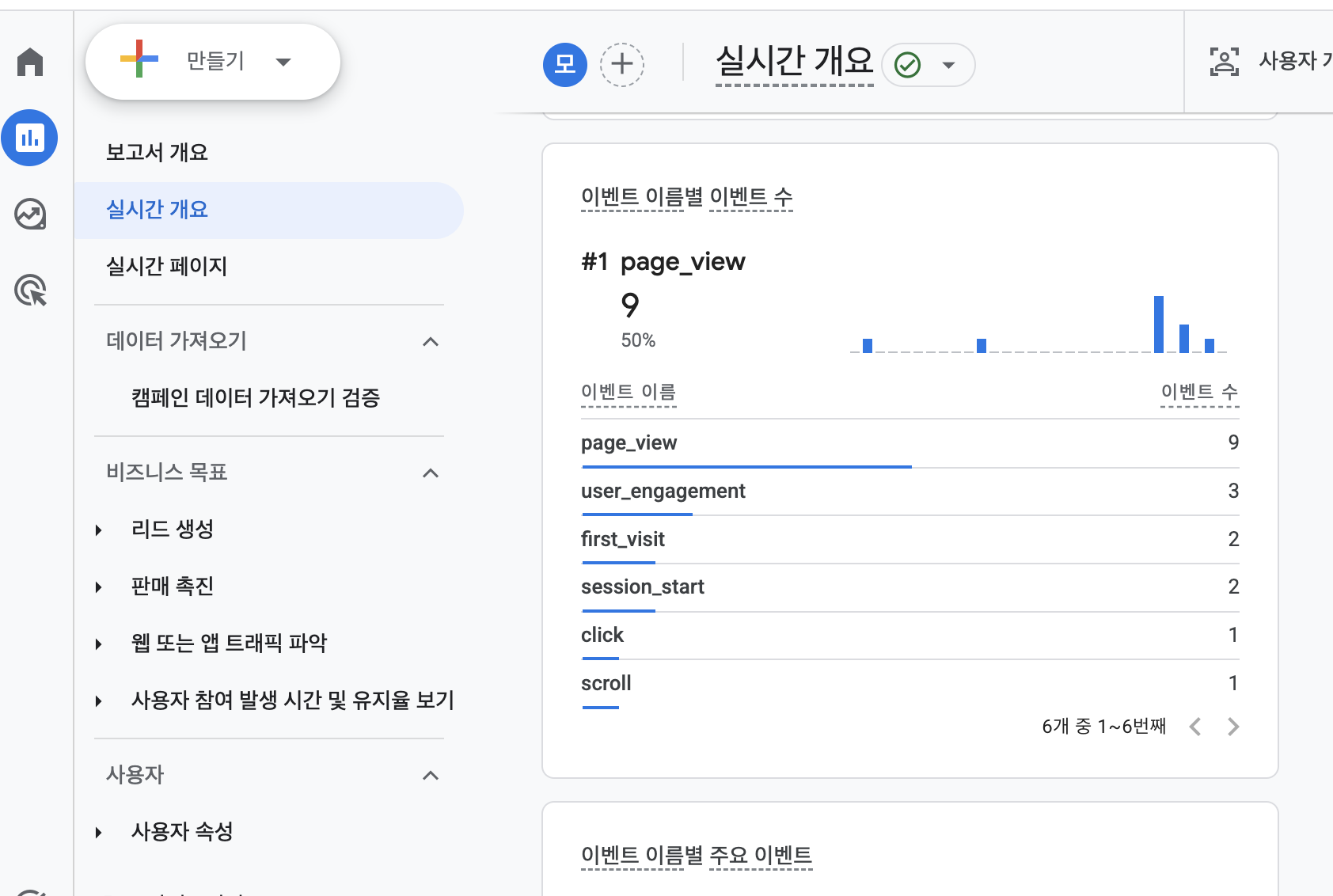Click the #1 page_view heading
Viewport: 1333px width, 896px height.
pos(663,261)
